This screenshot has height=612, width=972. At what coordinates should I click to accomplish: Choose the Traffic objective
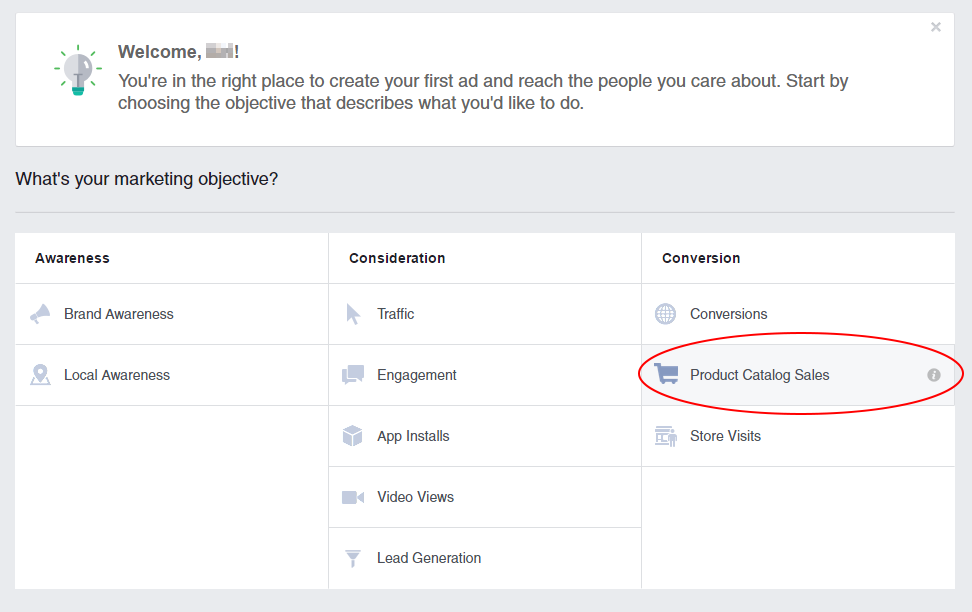click(396, 313)
